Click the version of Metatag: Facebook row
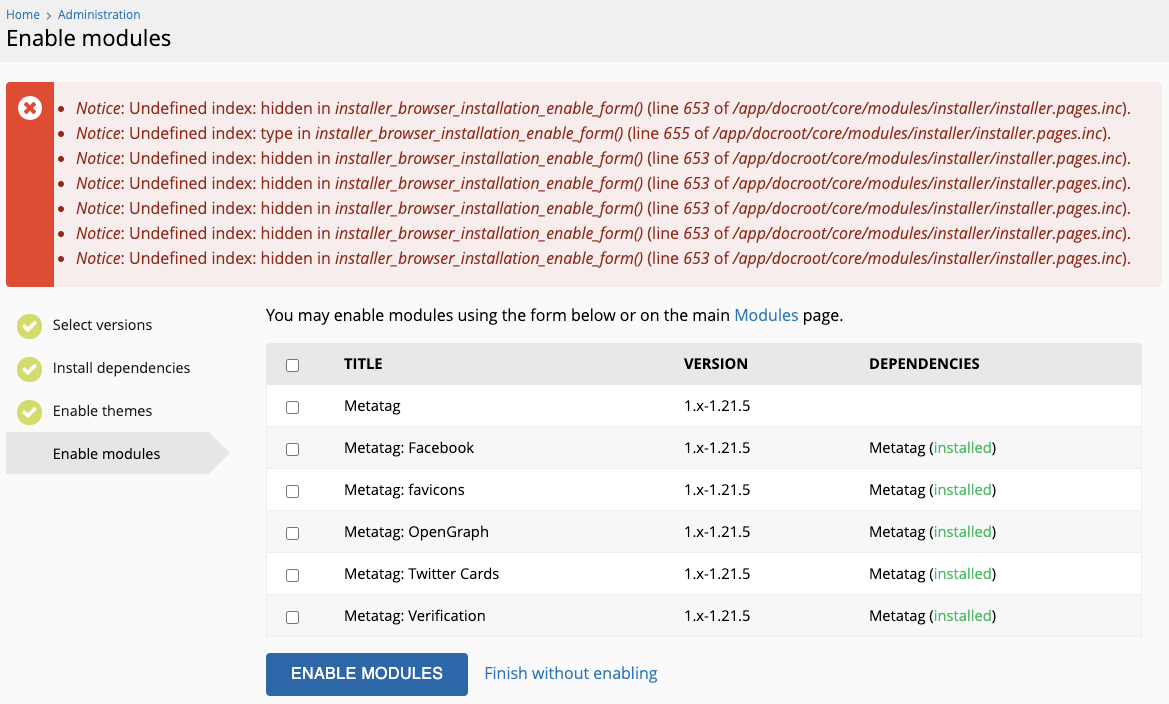This screenshot has width=1169, height=704. (x=717, y=448)
